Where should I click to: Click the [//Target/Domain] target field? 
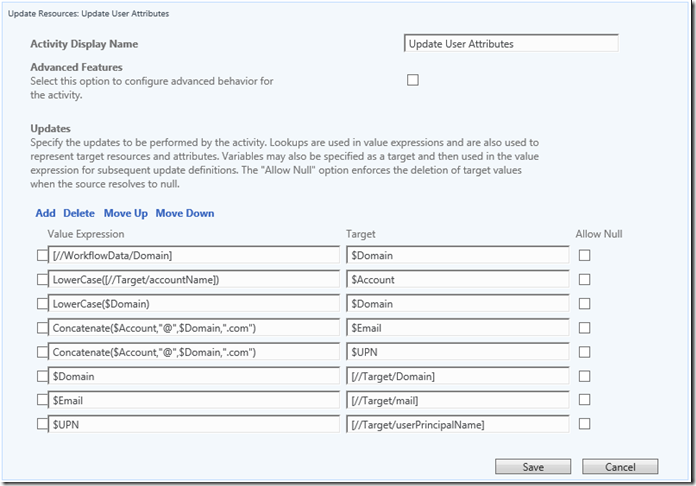(x=457, y=376)
